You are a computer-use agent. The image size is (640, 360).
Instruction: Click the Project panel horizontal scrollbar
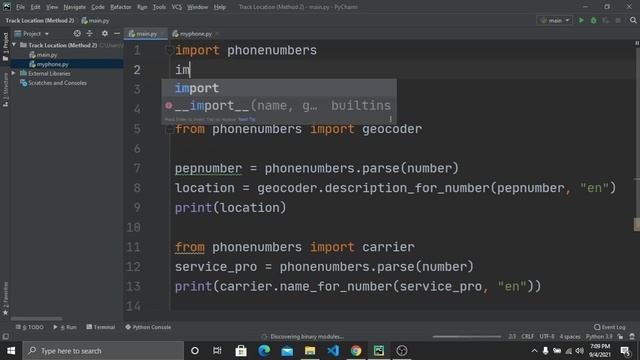[37, 319]
